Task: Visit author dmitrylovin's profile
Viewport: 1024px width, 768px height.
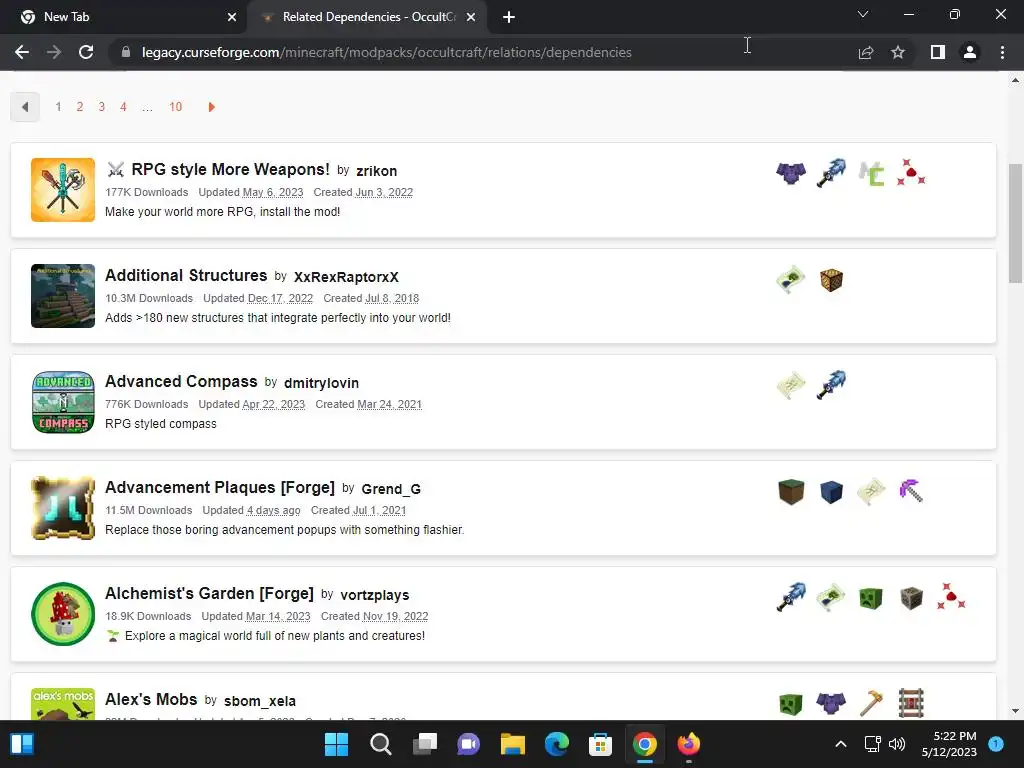Action: point(321,383)
